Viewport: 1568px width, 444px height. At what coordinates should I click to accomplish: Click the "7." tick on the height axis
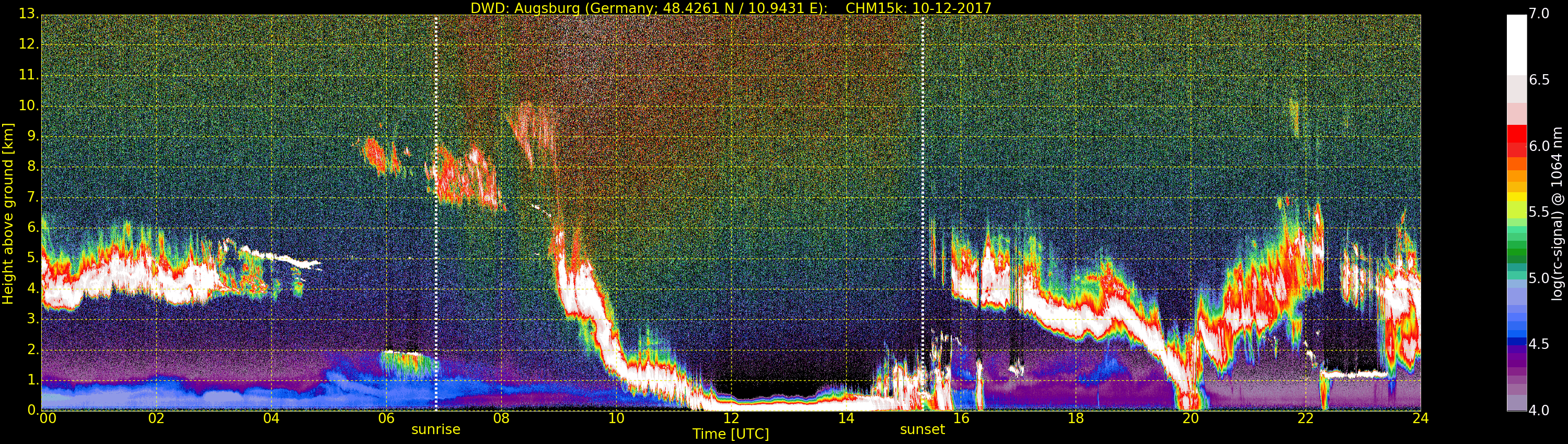33,197
